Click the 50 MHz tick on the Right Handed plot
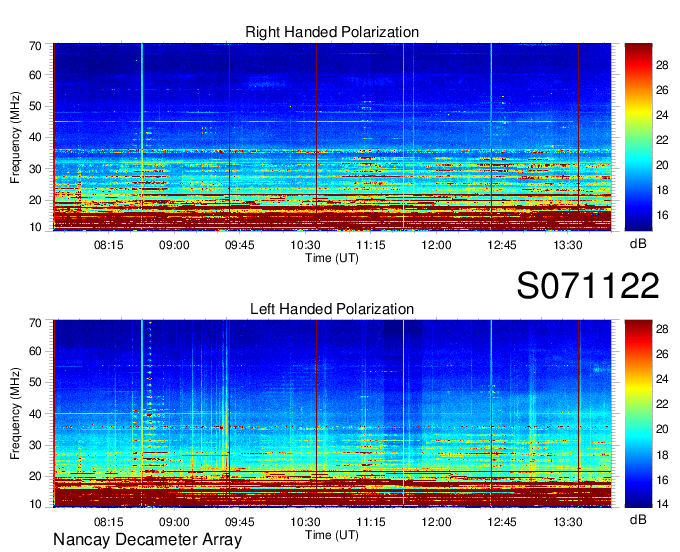This screenshot has width=680, height=552. [x=35, y=106]
